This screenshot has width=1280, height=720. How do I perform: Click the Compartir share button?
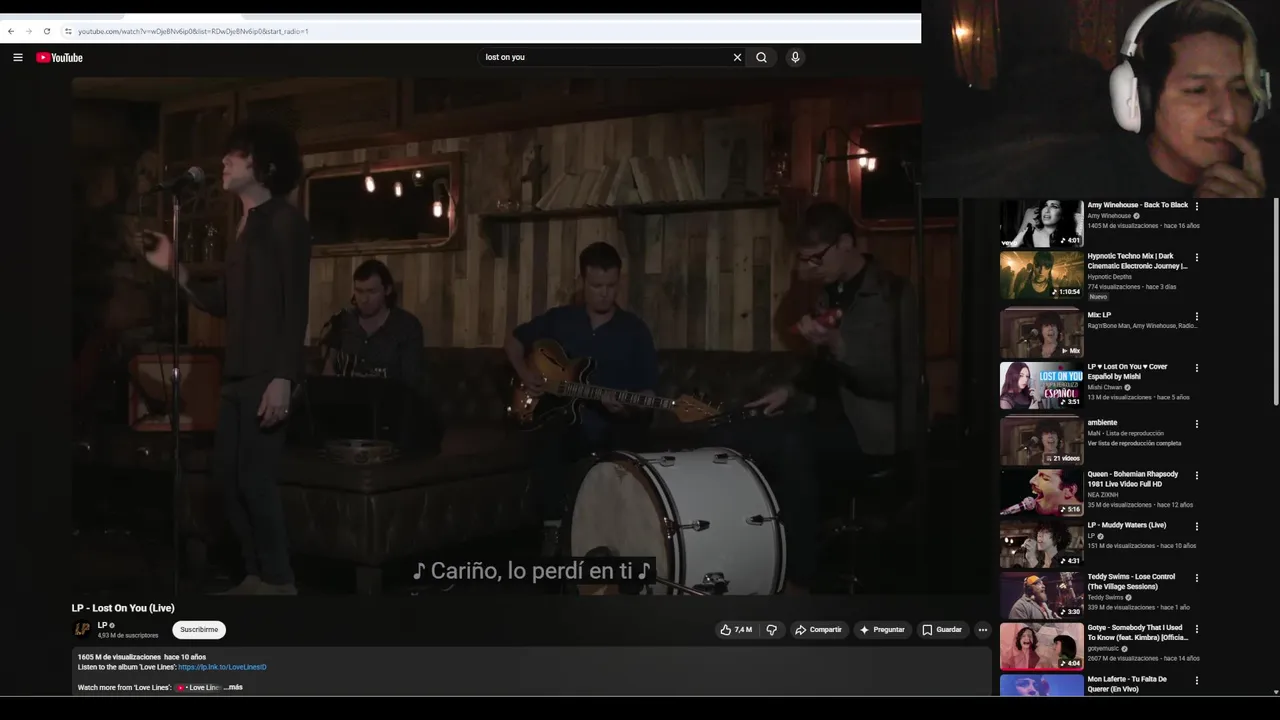click(818, 630)
